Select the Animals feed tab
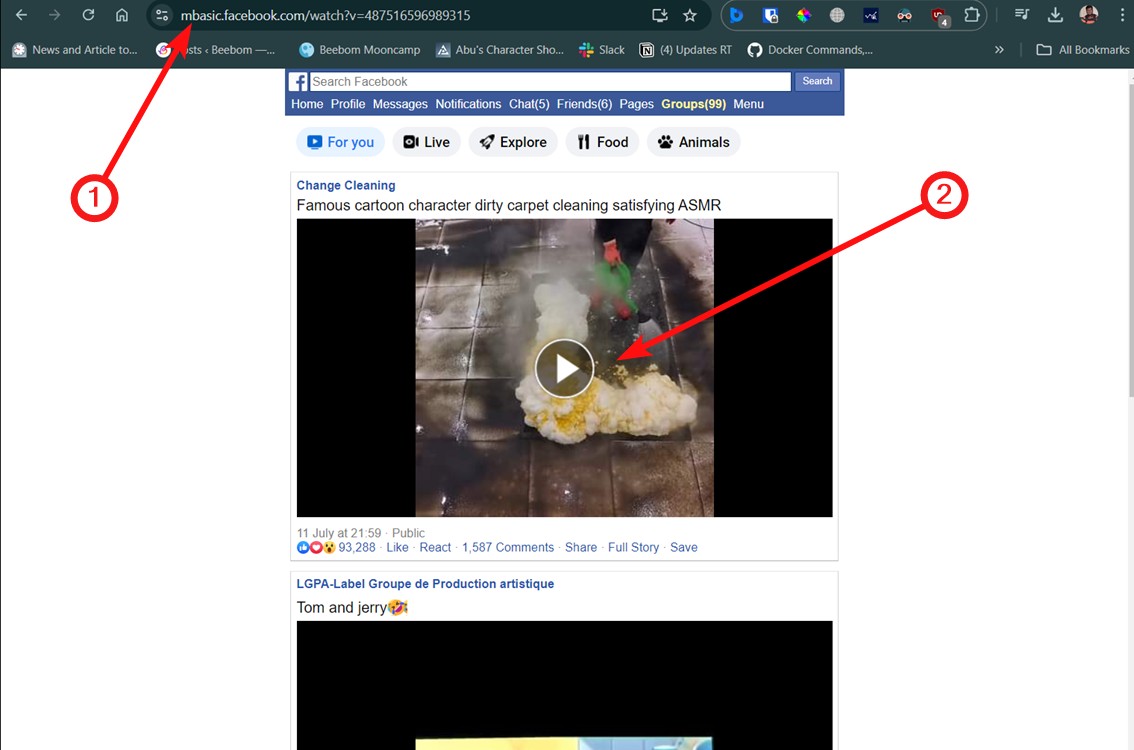 click(x=693, y=142)
